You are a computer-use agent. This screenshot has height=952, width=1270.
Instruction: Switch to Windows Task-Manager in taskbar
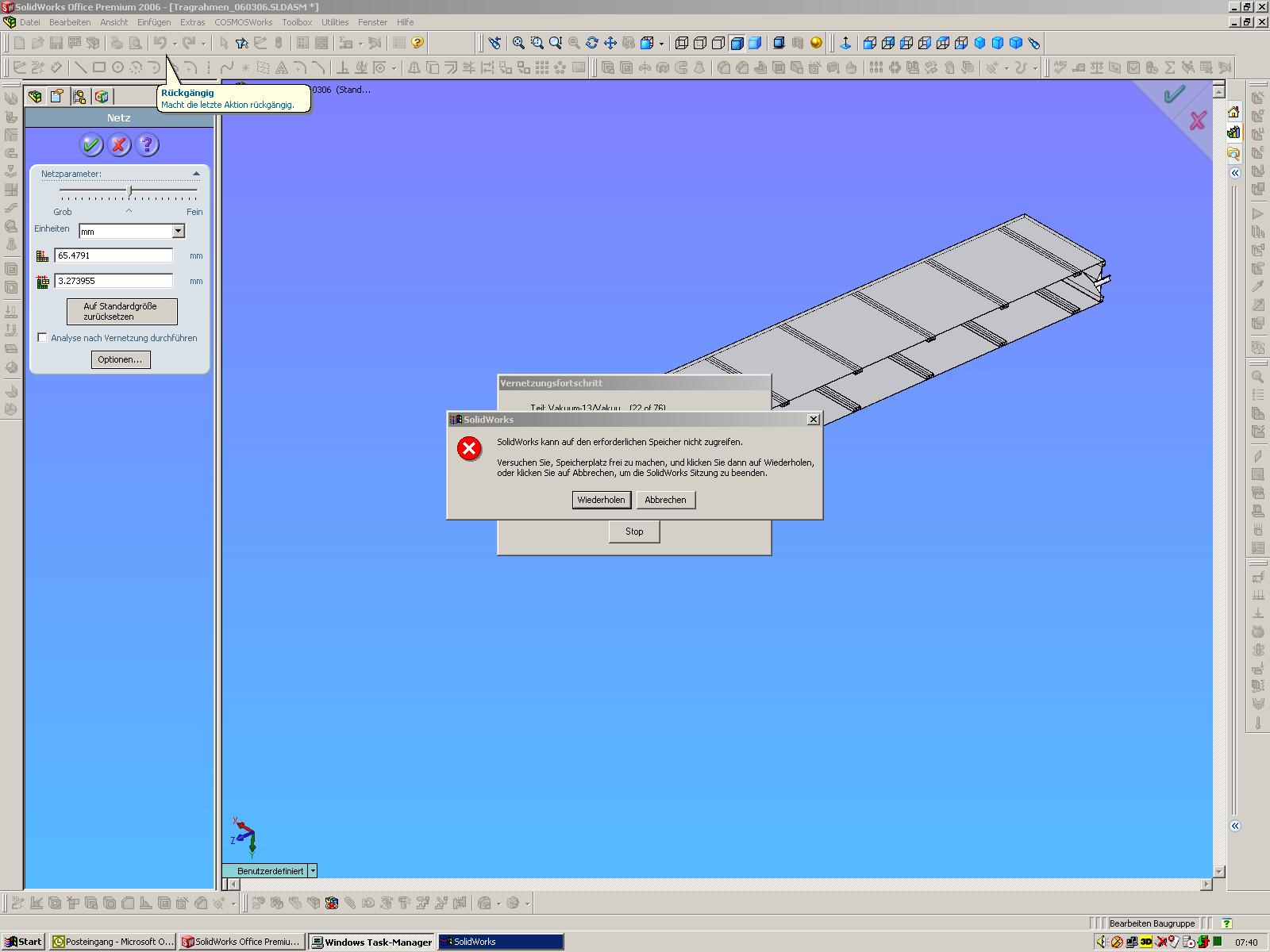(371, 942)
